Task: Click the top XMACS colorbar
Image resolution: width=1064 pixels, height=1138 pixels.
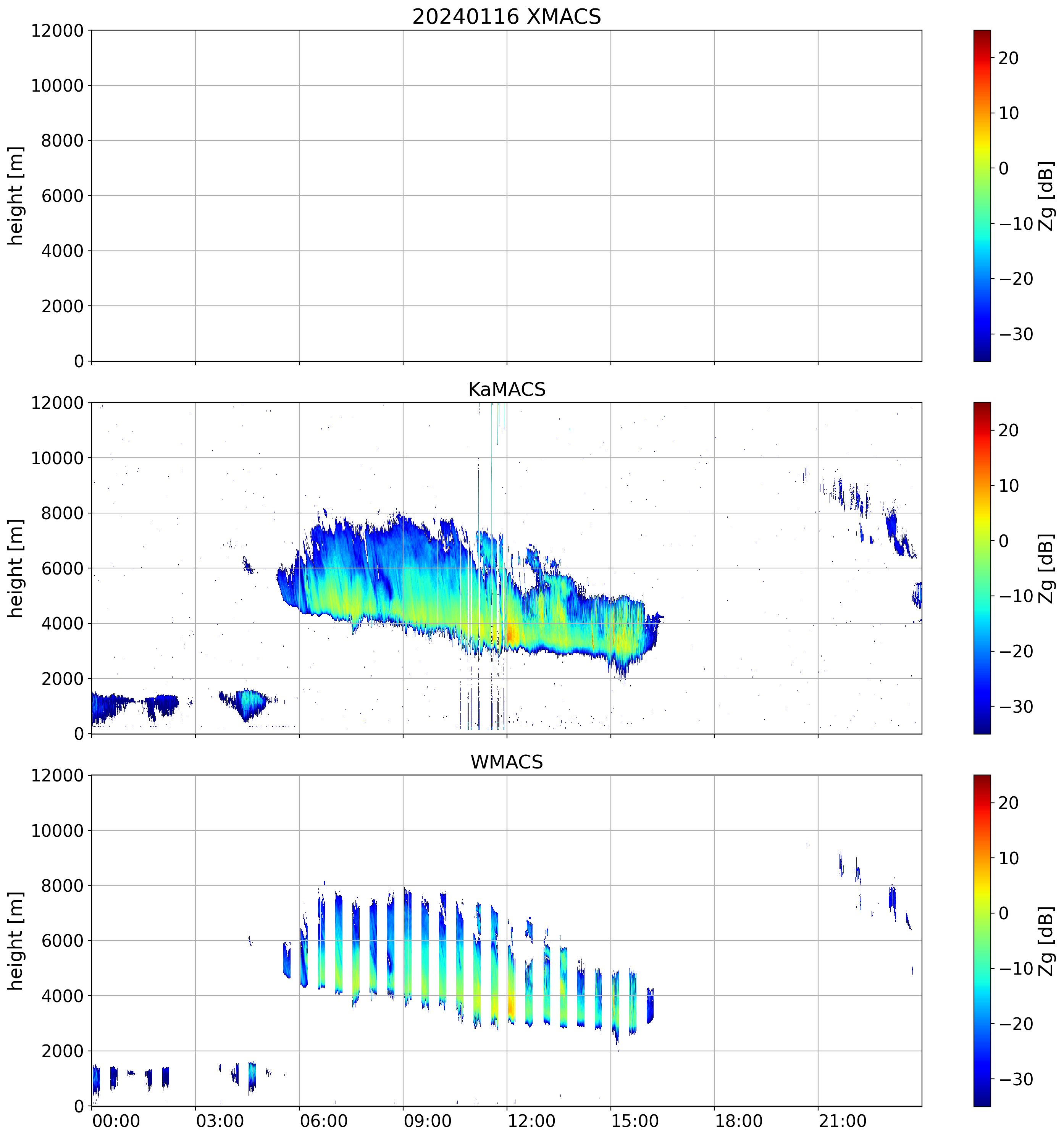Action: click(x=982, y=196)
